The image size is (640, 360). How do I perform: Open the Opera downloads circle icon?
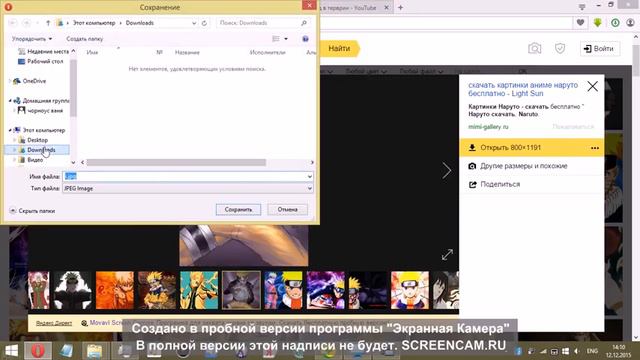pyautogui.click(x=615, y=23)
